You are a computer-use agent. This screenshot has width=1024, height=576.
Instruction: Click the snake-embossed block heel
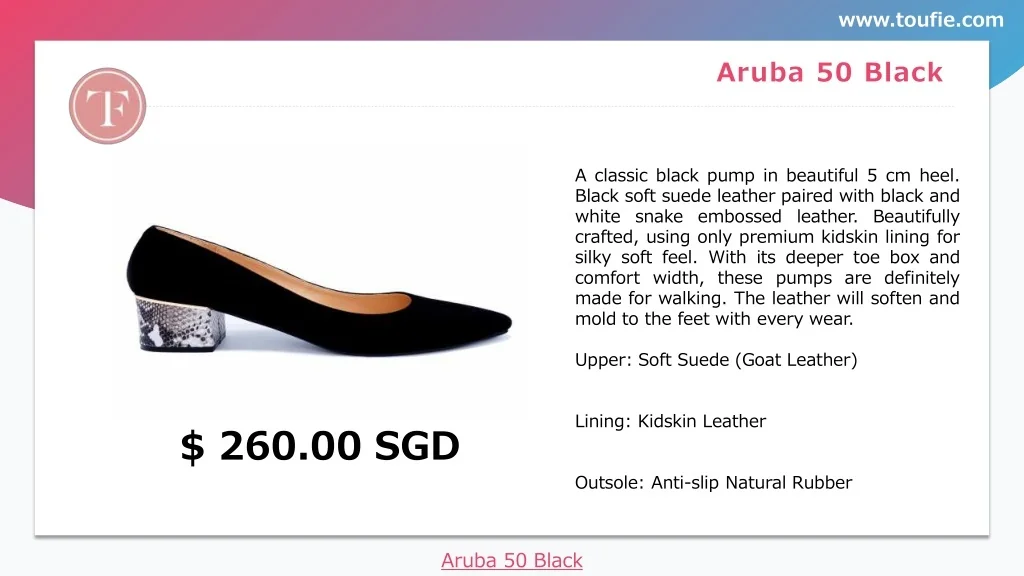click(180, 324)
